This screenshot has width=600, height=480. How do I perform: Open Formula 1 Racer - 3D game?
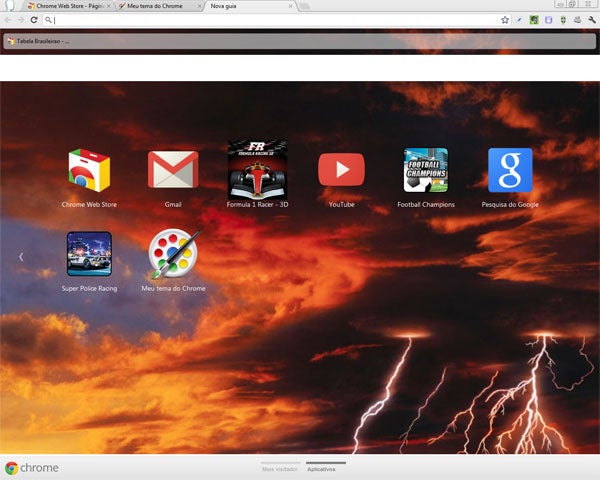click(x=257, y=169)
